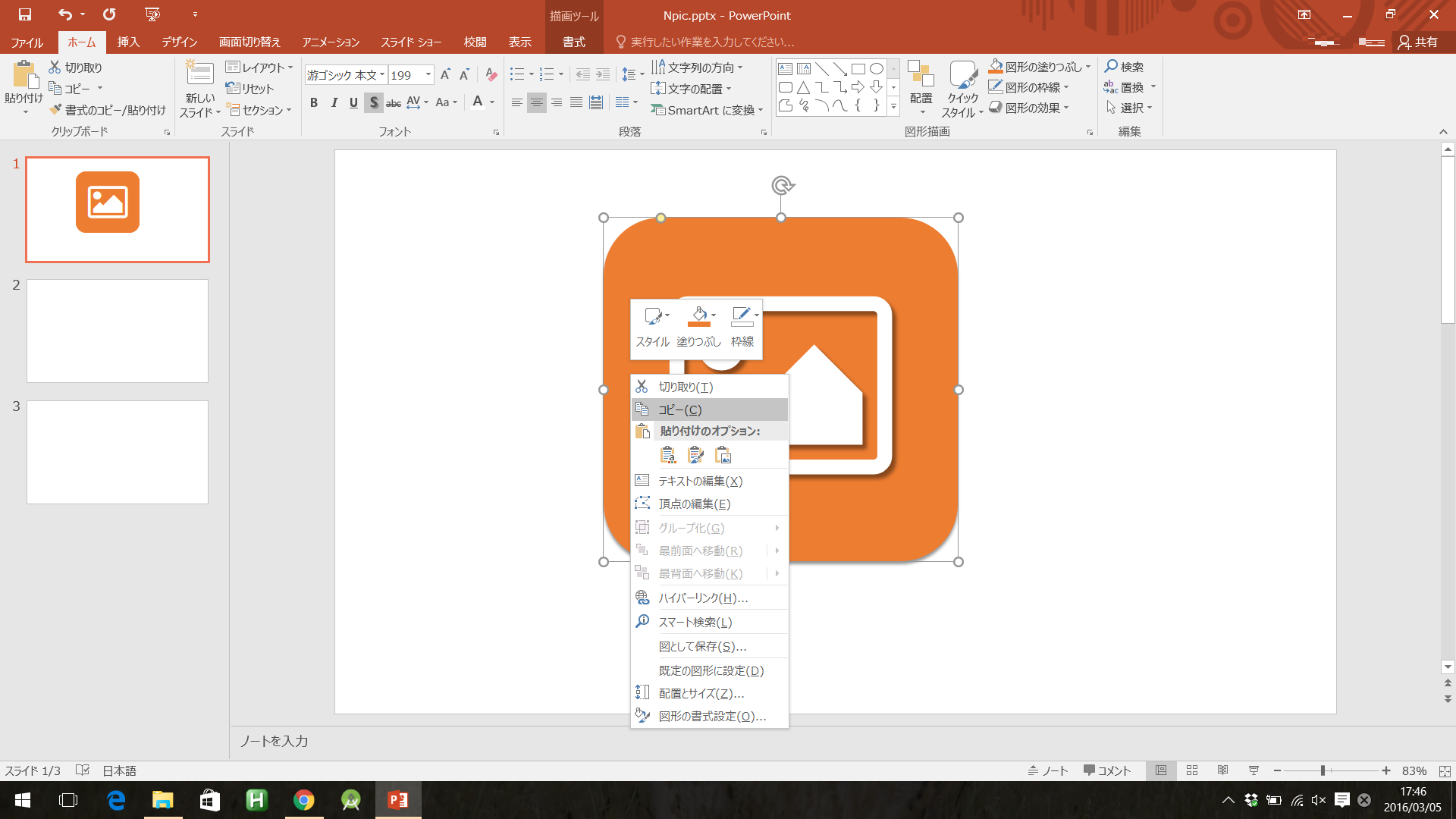Expand the shapes gallery More arrow
The height and width of the screenshot is (819, 1456).
pos(893,107)
